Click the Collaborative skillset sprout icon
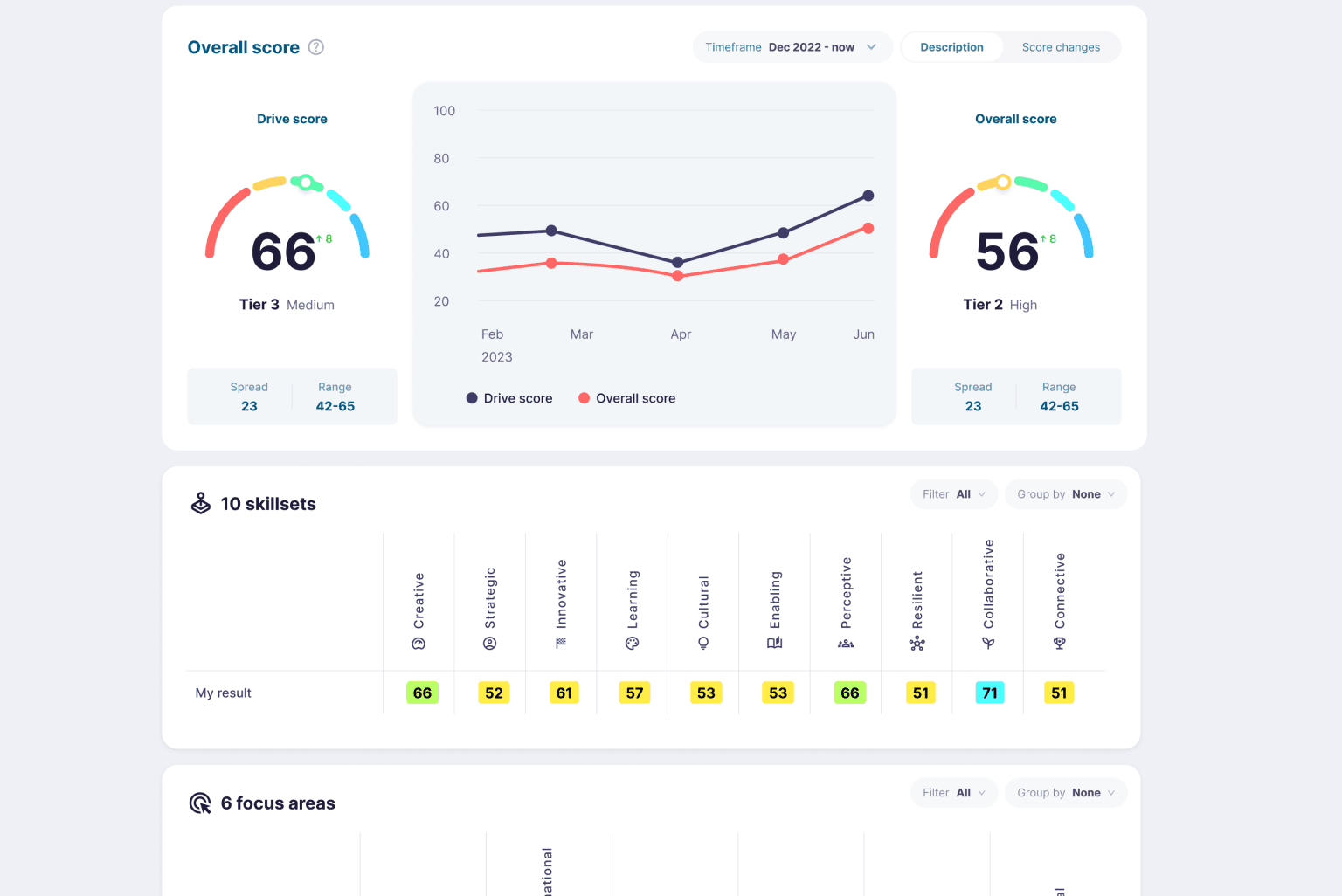 988,644
